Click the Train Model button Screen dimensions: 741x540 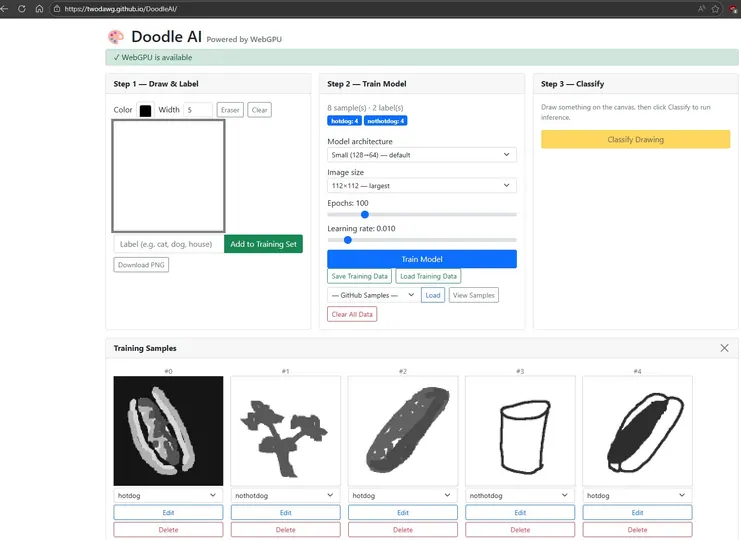click(422, 259)
